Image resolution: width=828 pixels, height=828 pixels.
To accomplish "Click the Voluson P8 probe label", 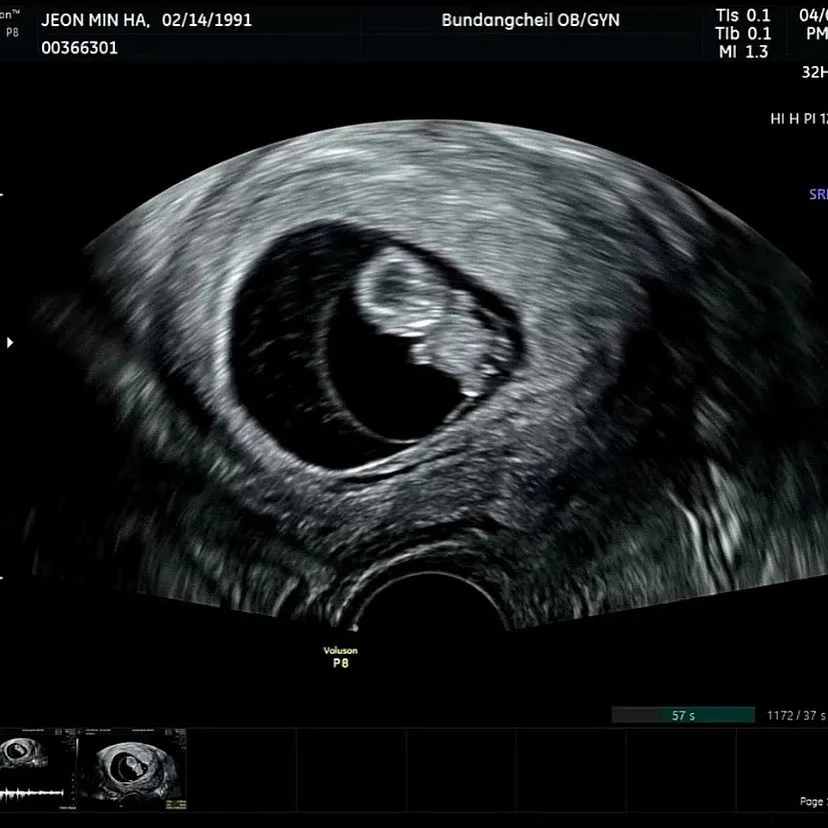I will [341, 656].
